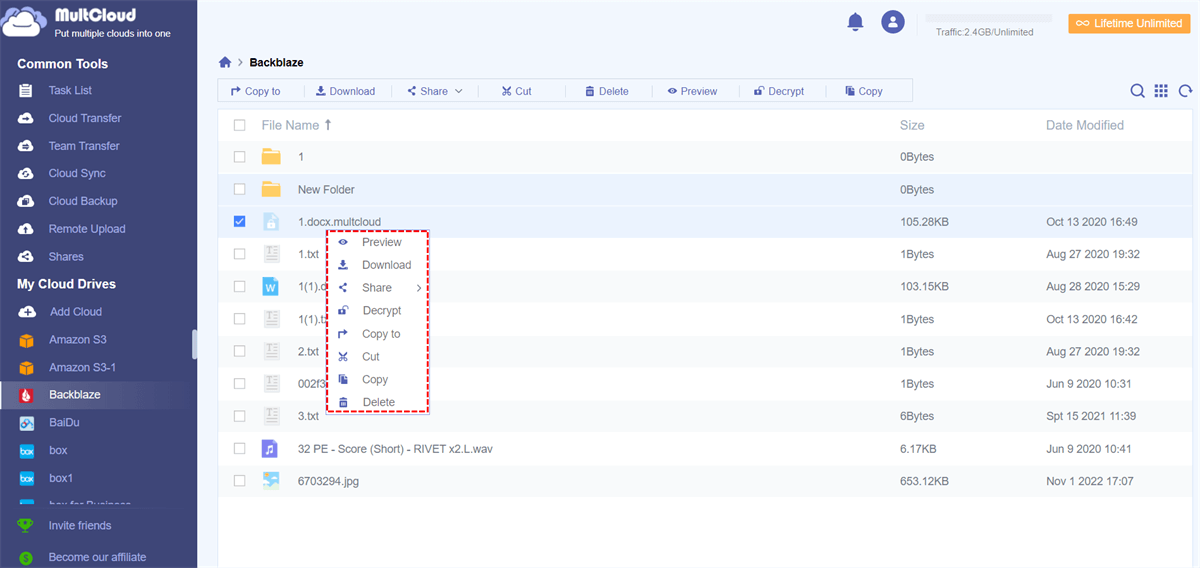Click the traffic usage progress bar
Viewport: 1200px width, 568px height.
pos(988,18)
